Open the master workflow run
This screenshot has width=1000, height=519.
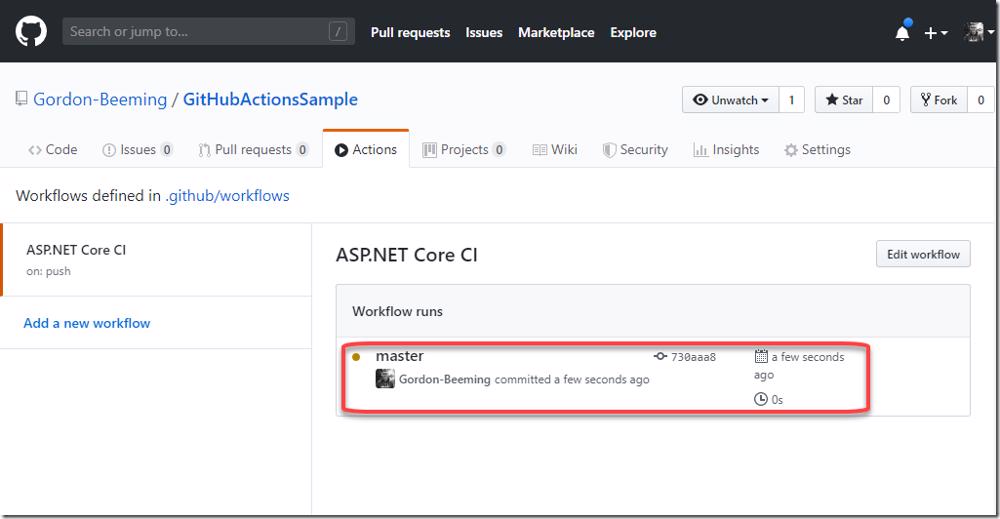(400, 356)
